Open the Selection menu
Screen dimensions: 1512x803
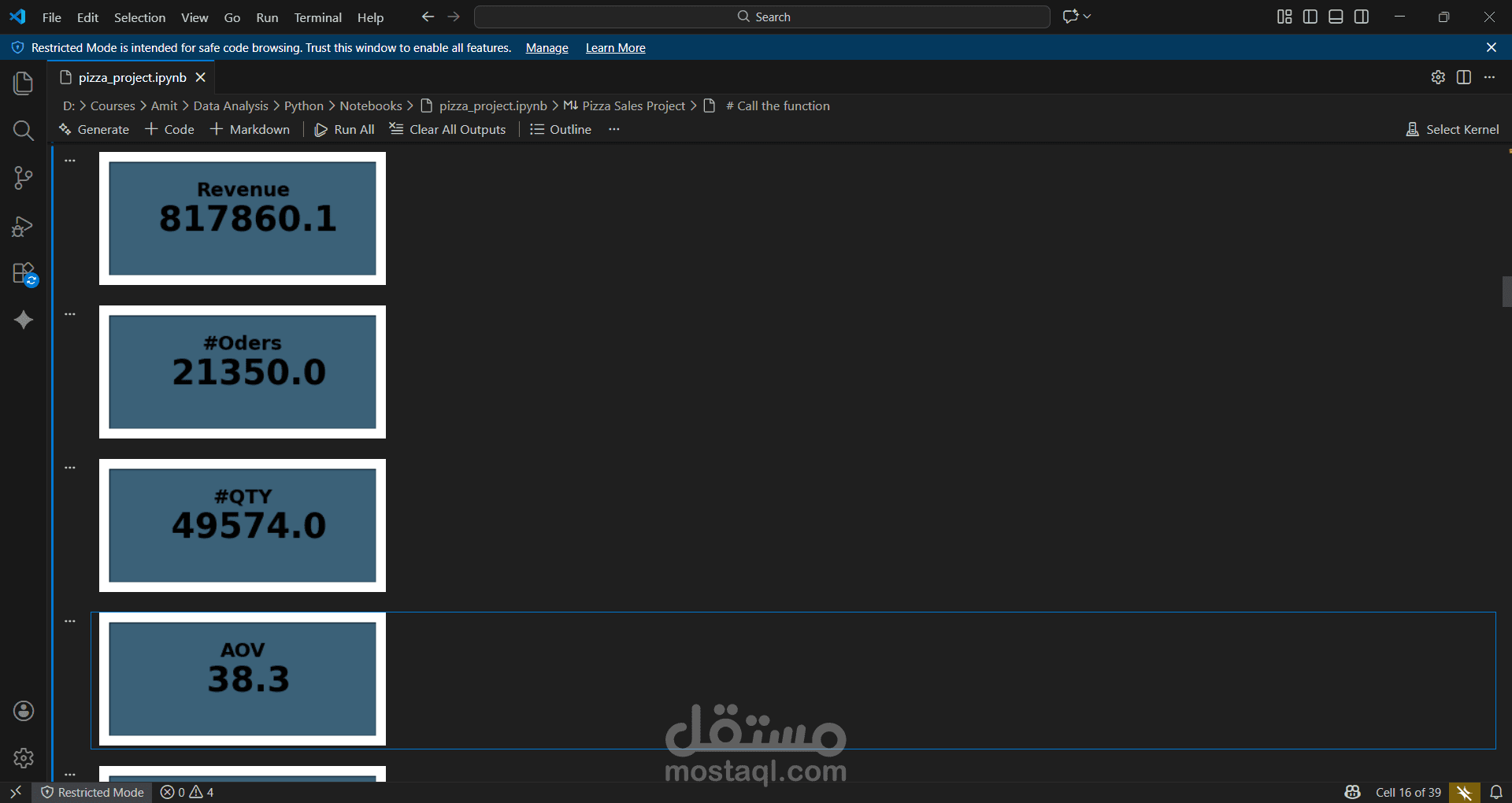coord(139,17)
